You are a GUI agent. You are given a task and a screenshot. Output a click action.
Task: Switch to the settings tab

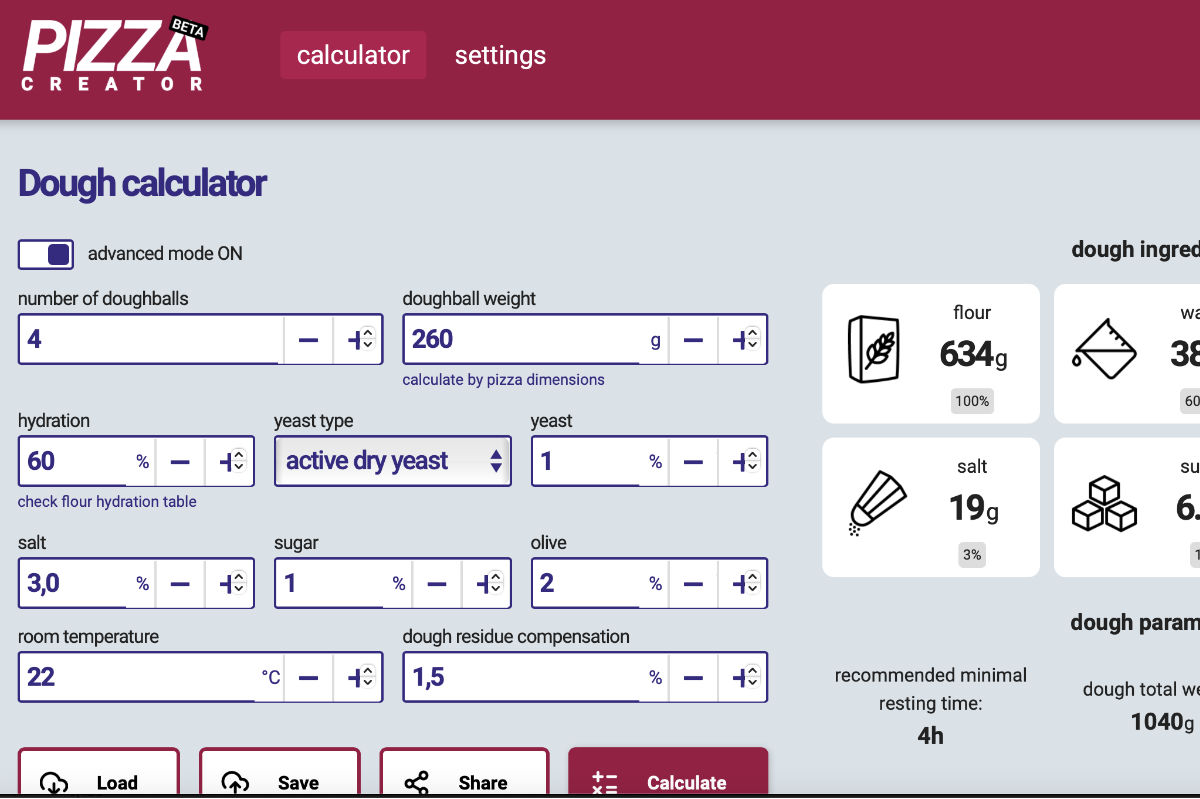point(500,55)
